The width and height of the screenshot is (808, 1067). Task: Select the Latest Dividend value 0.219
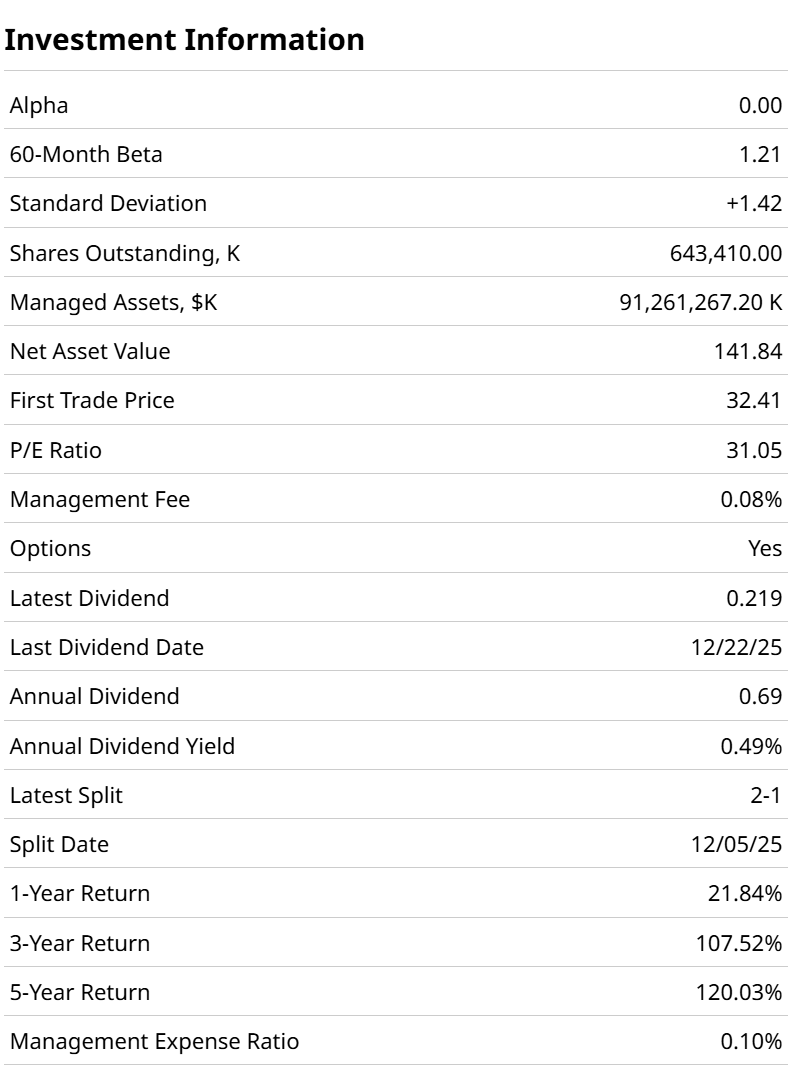(754, 598)
